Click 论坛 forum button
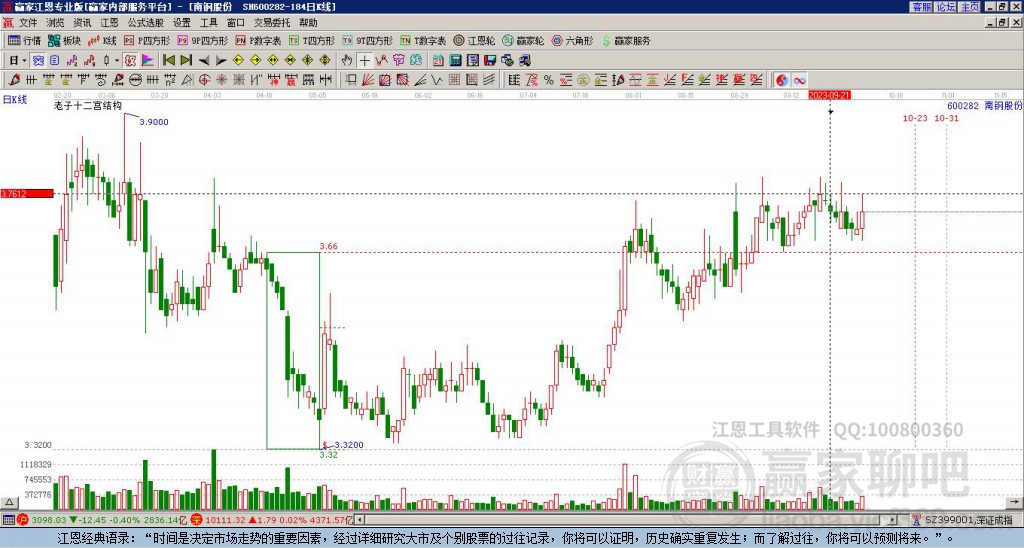The image size is (1024, 548). 946,7
